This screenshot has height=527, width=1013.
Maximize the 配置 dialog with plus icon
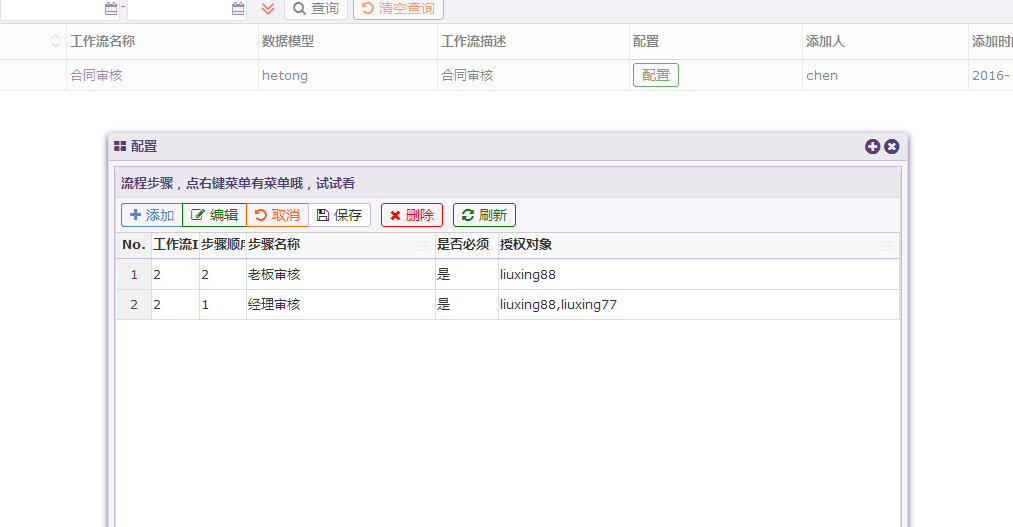tap(872, 146)
